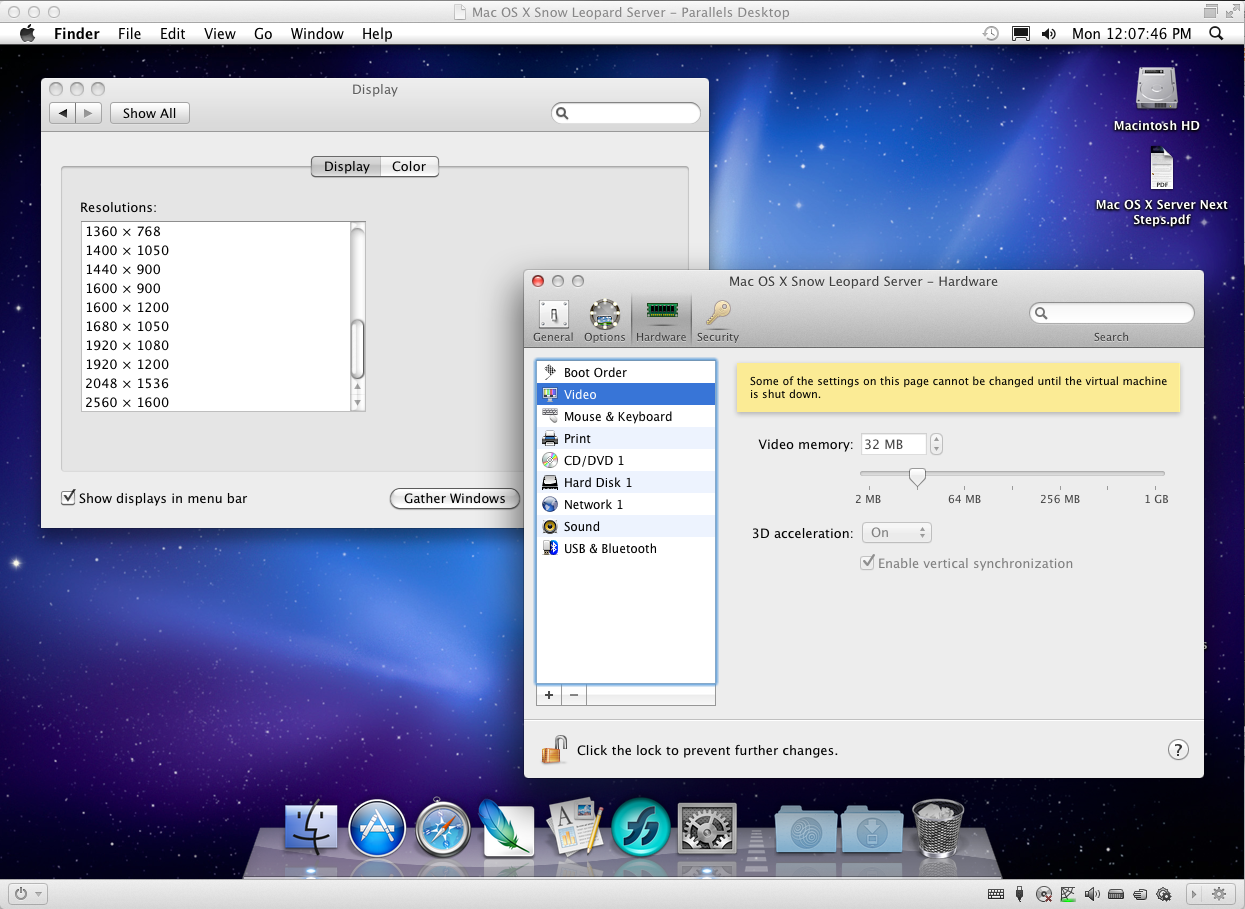Screen dimensions: 1245x909
Task: Click the Video memory stepper arrows
Action: coord(936,444)
